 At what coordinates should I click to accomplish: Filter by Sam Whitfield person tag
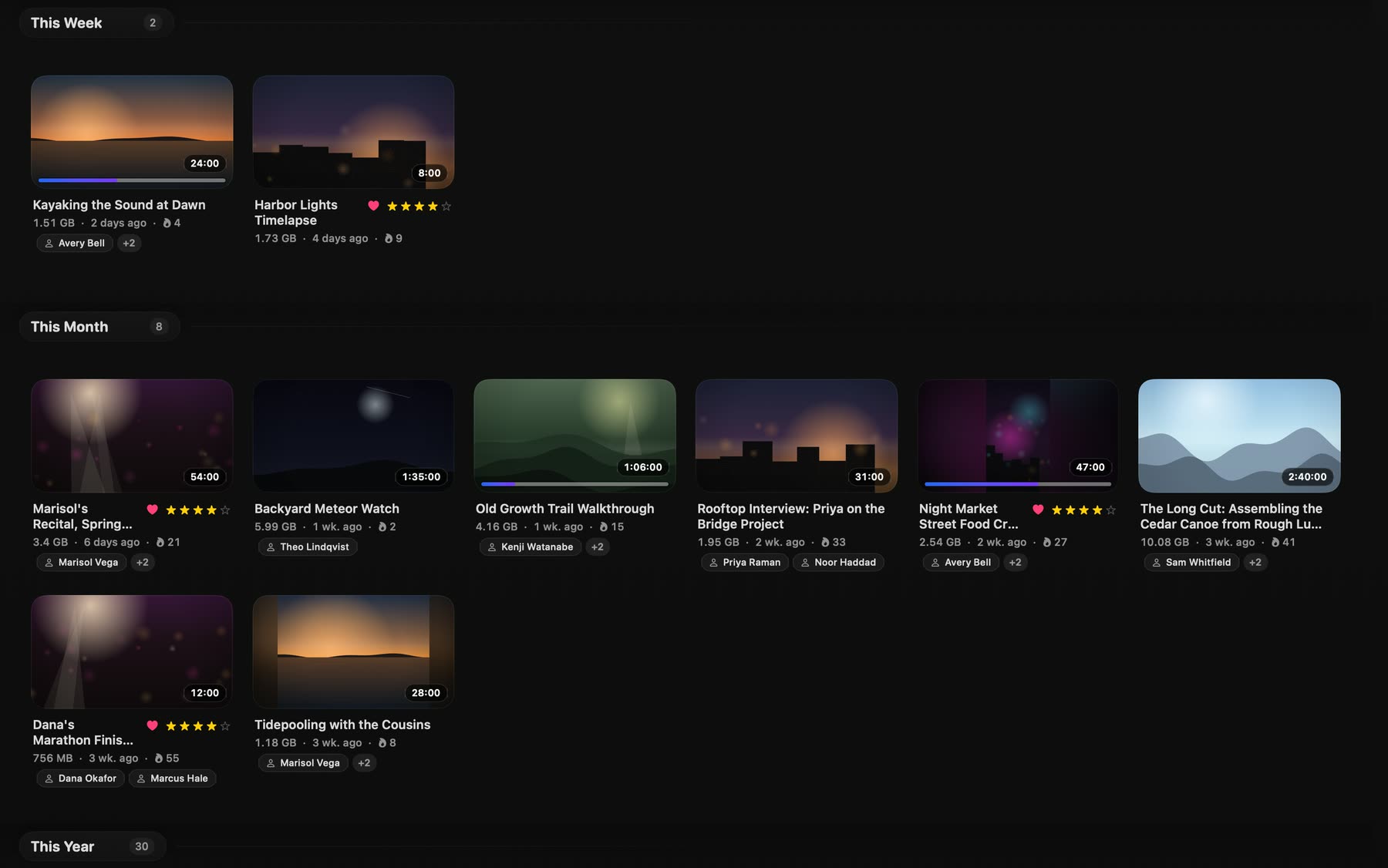pos(1192,562)
